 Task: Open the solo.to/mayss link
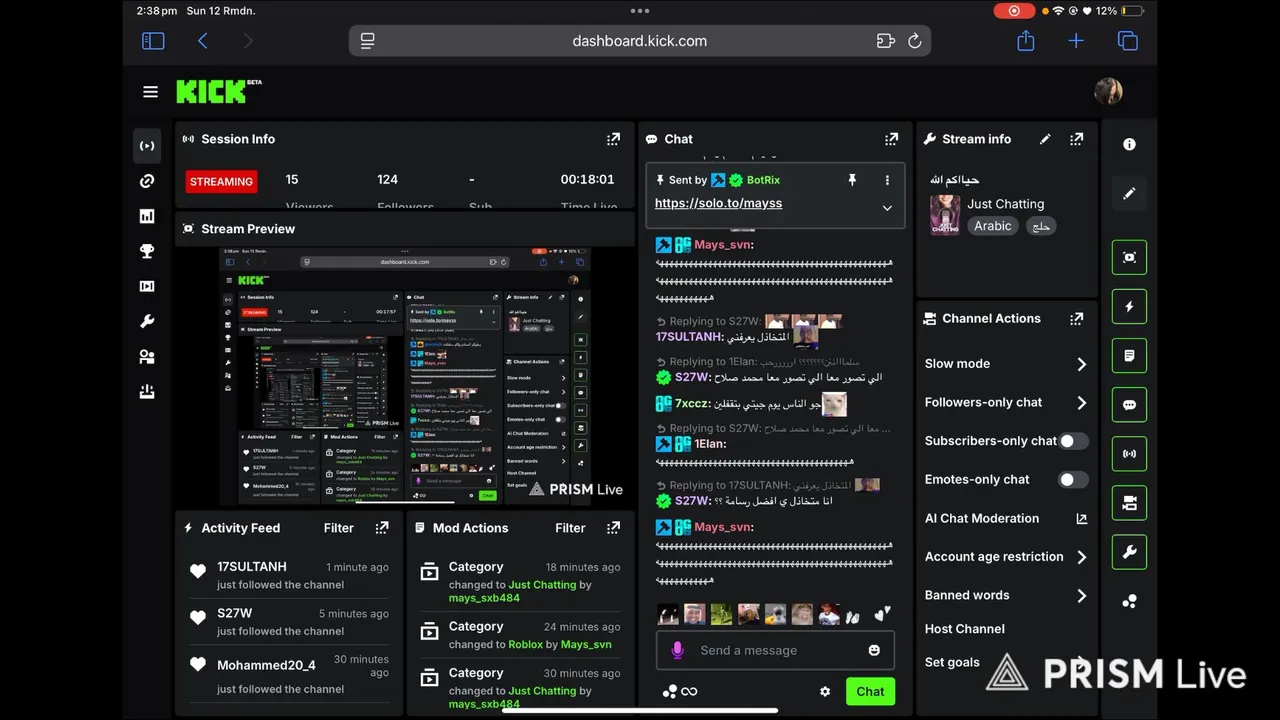(x=718, y=203)
